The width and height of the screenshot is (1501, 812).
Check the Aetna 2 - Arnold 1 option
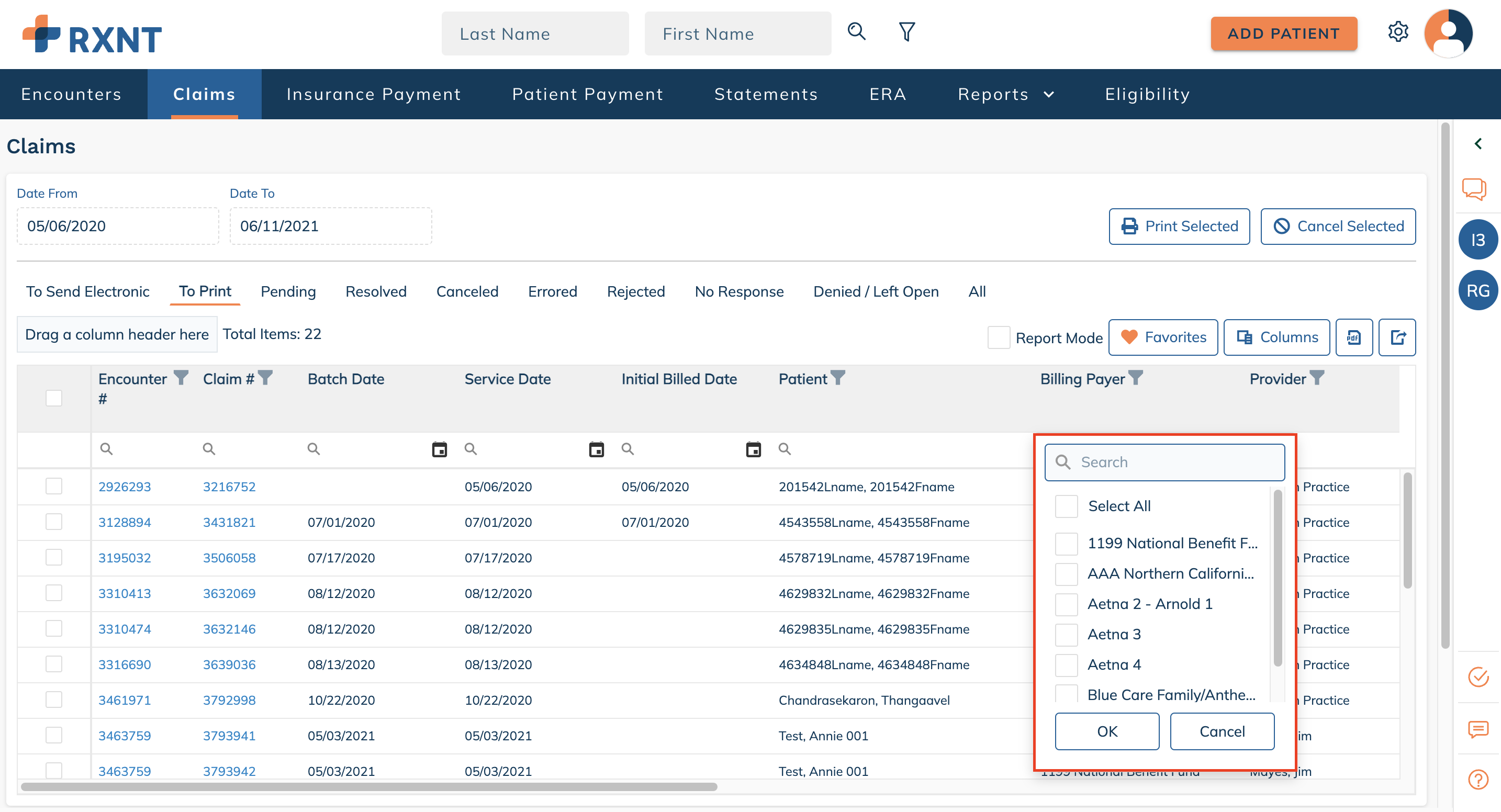point(1066,604)
